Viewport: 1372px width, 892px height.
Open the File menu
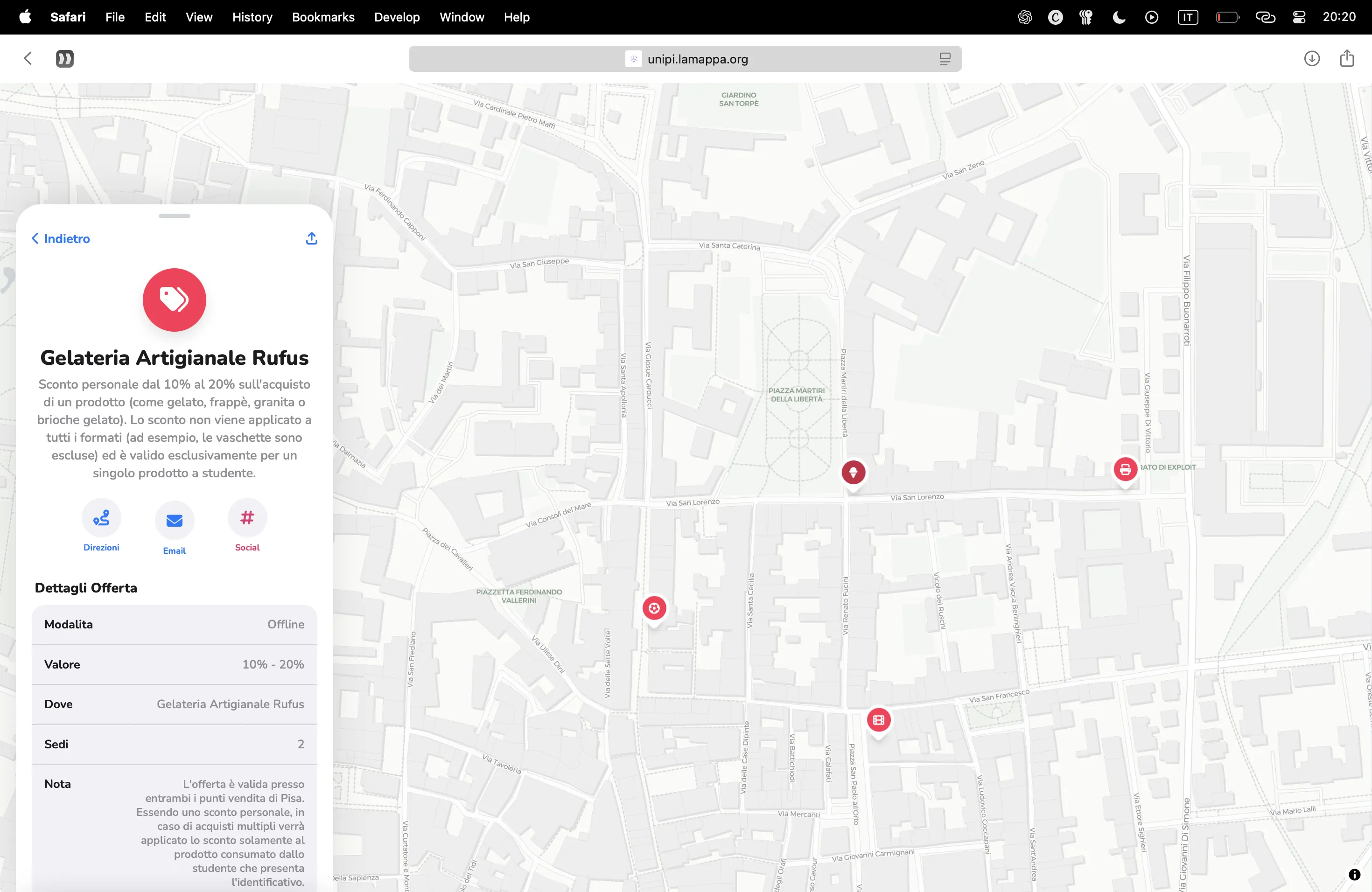(115, 17)
